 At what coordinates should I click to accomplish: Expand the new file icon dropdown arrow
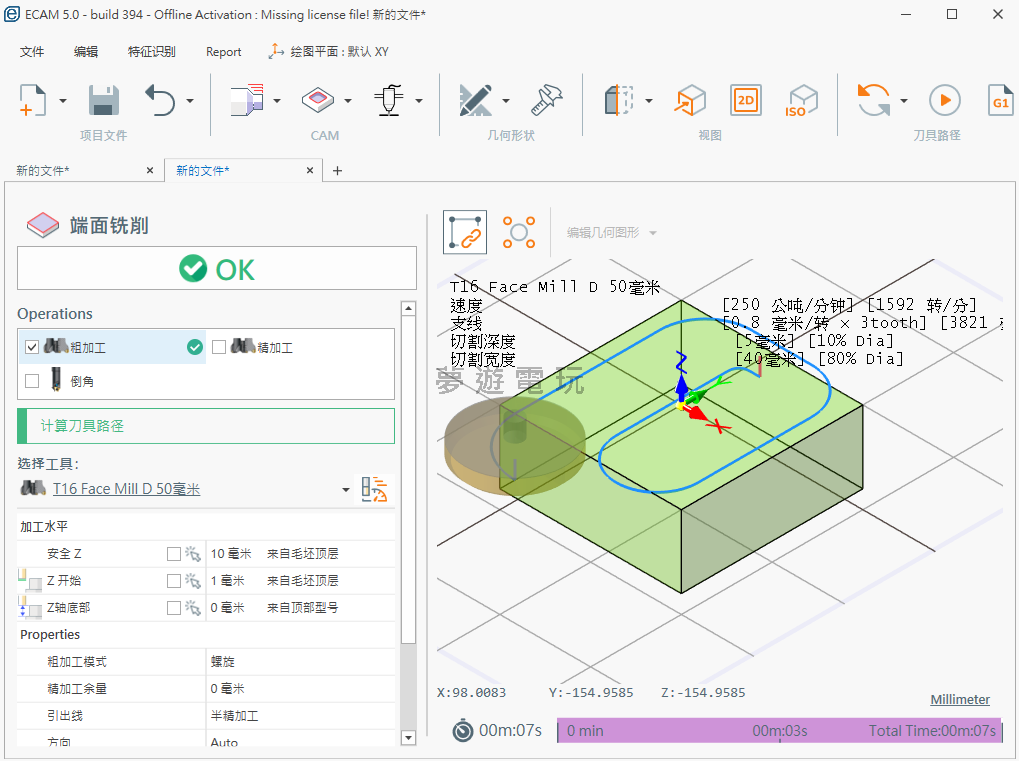tap(63, 101)
